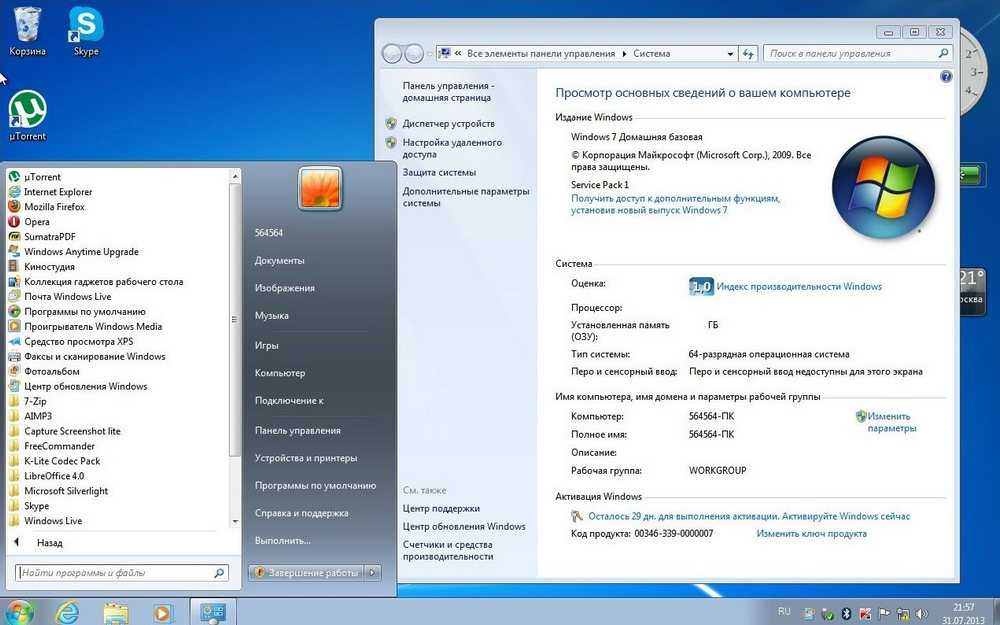
Task: Click Изменить ключ продукта link
Action: point(811,534)
